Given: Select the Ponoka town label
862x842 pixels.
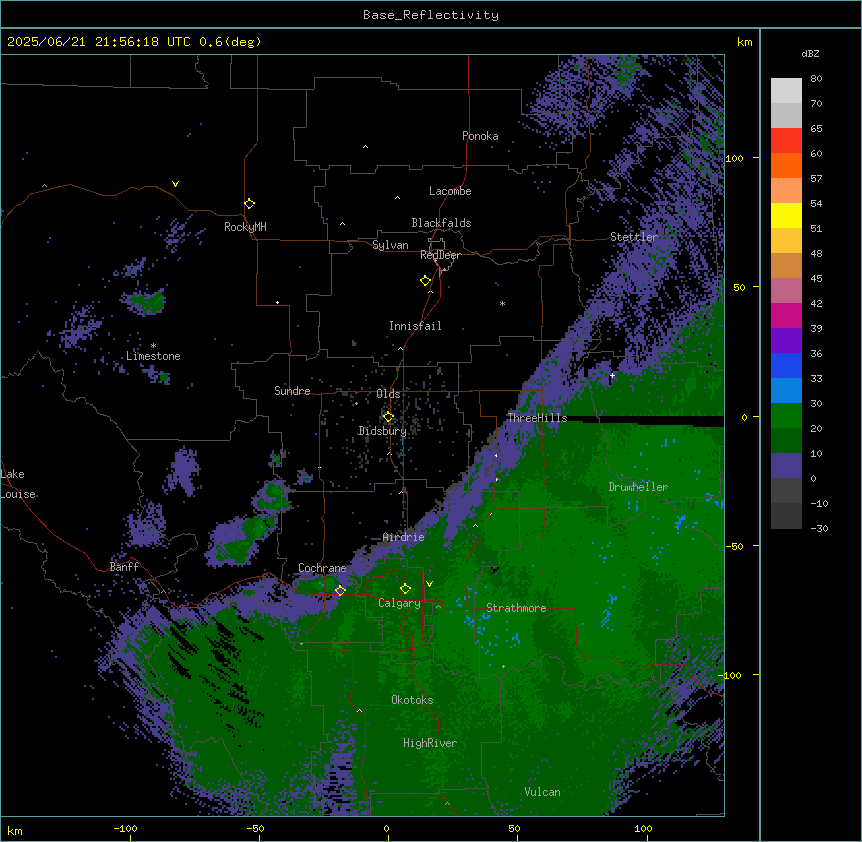Looking at the screenshot, I should pyautogui.click(x=480, y=136).
